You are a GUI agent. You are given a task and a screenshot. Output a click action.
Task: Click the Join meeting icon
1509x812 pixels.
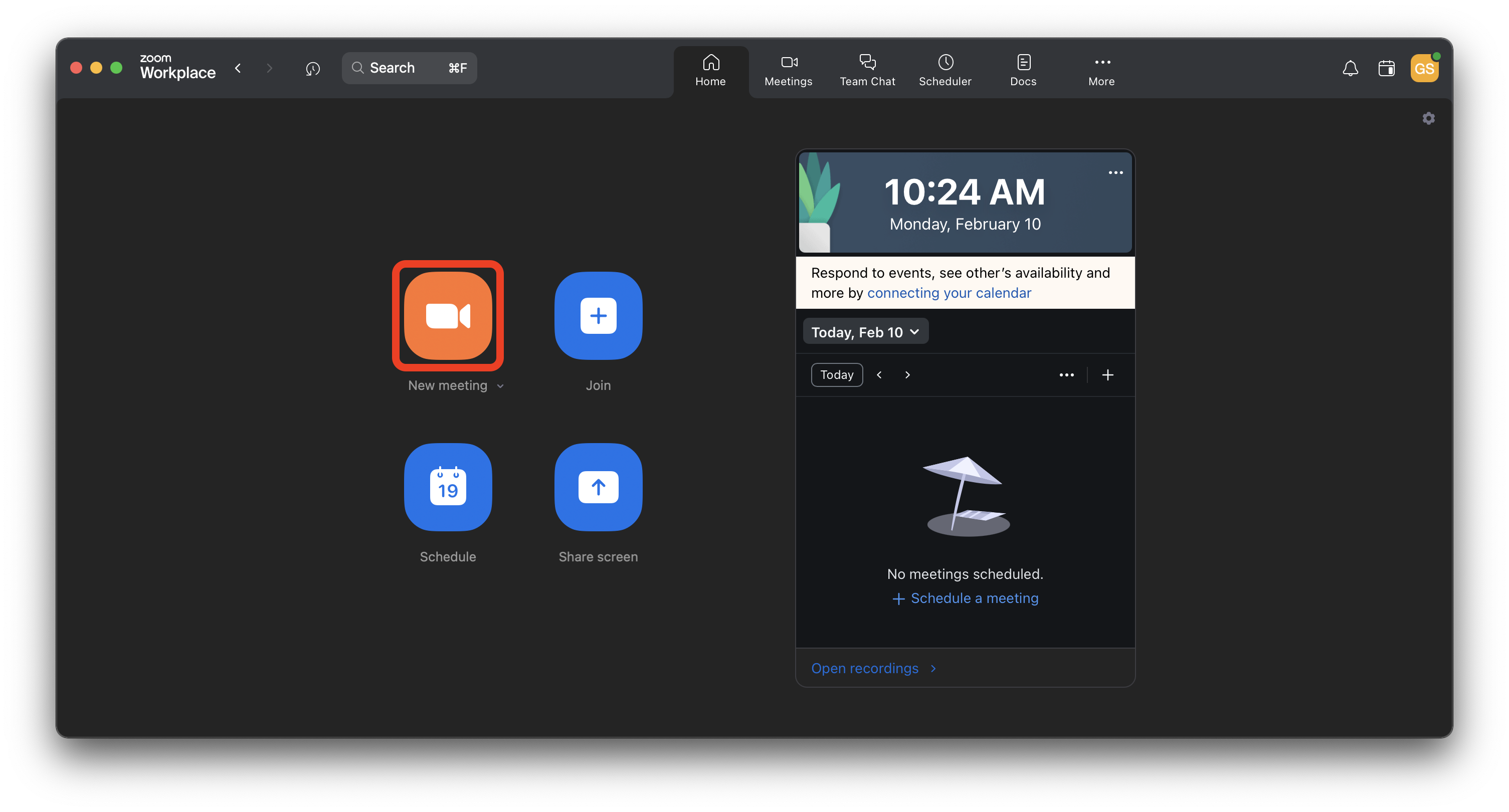click(x=598, y=316)
